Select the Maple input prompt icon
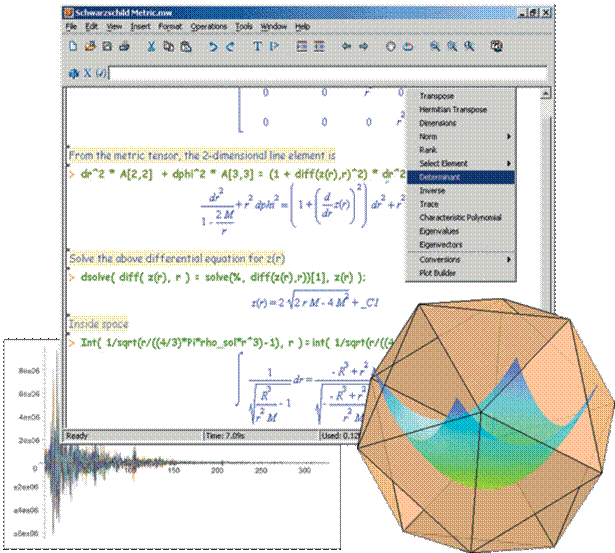This screenshot has width=615, height=553. pos(274,46)
